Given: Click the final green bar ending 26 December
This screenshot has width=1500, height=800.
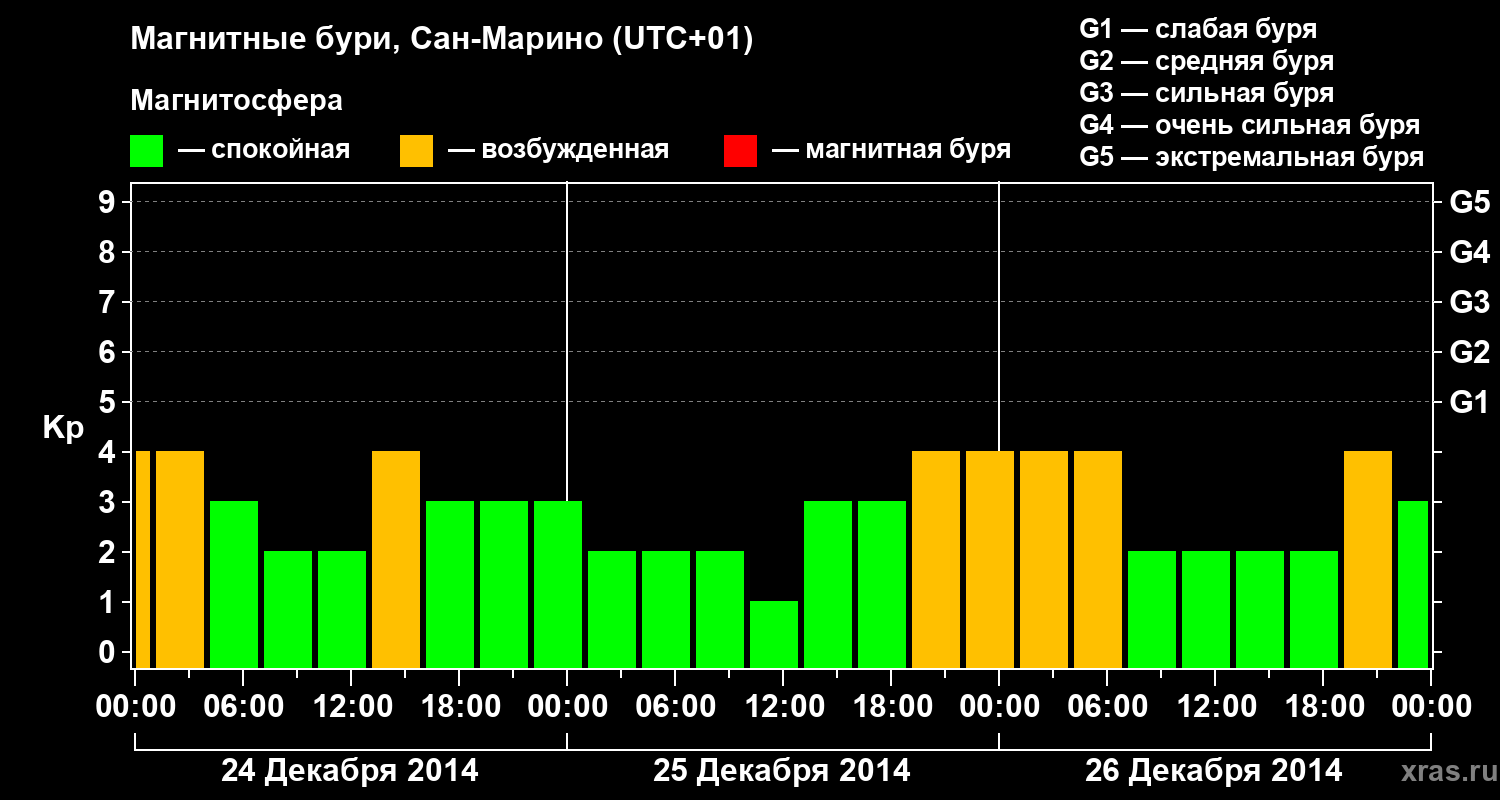Looking at the screenshot, I should [x=1413, y=584].
